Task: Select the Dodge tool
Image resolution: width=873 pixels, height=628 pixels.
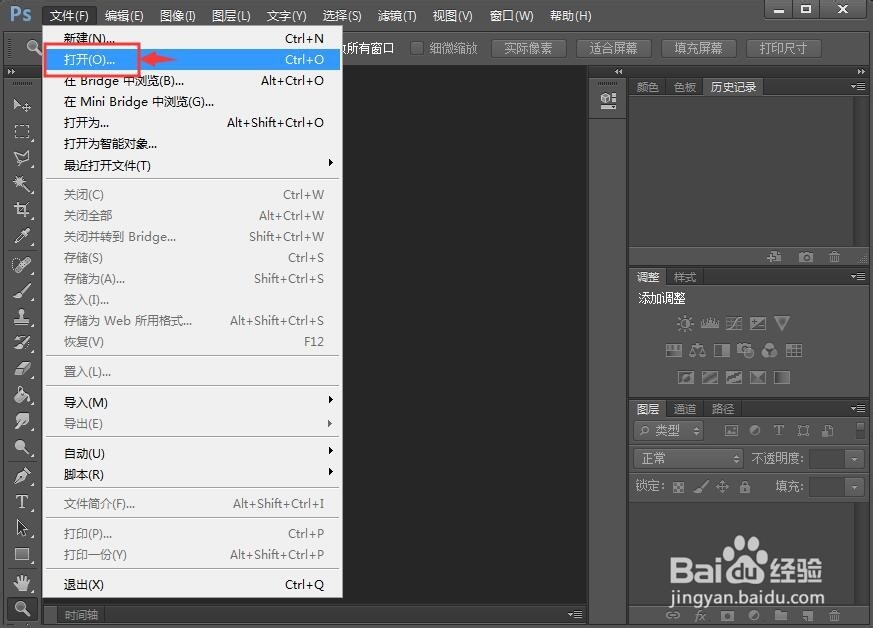Action: click(x=22, y=447)
